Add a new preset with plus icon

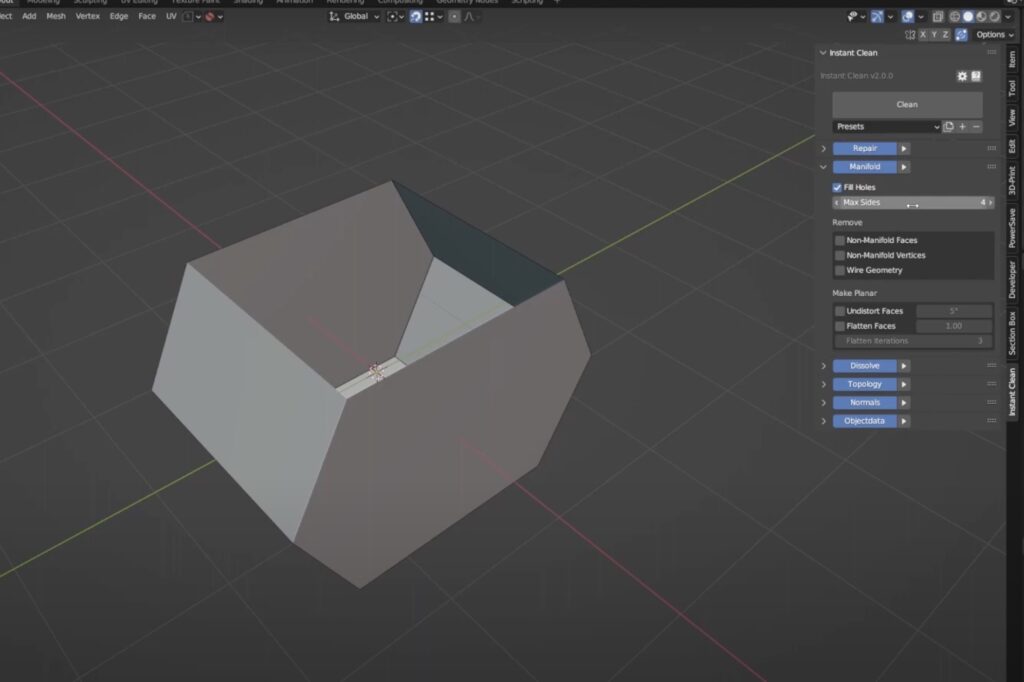point(963,127)
